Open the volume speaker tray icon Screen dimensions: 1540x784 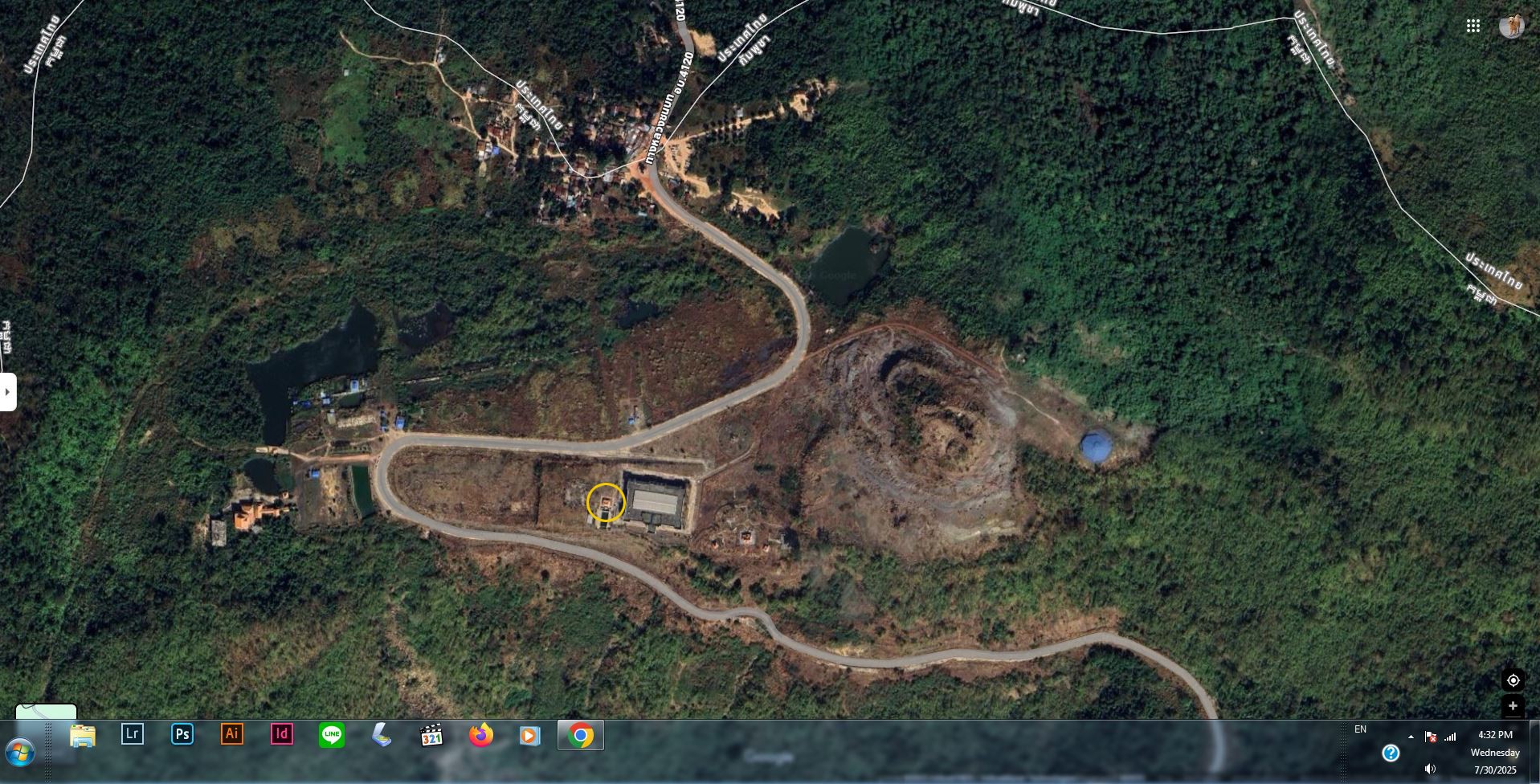(x=1430, y=770)
